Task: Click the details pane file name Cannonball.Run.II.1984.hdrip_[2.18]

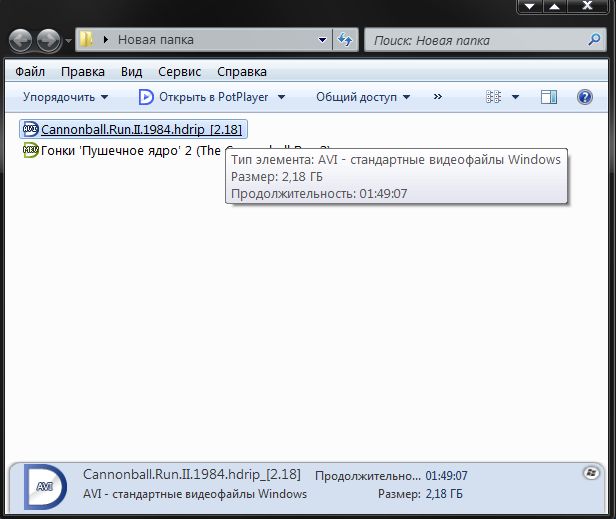Action: coord(192,475)
